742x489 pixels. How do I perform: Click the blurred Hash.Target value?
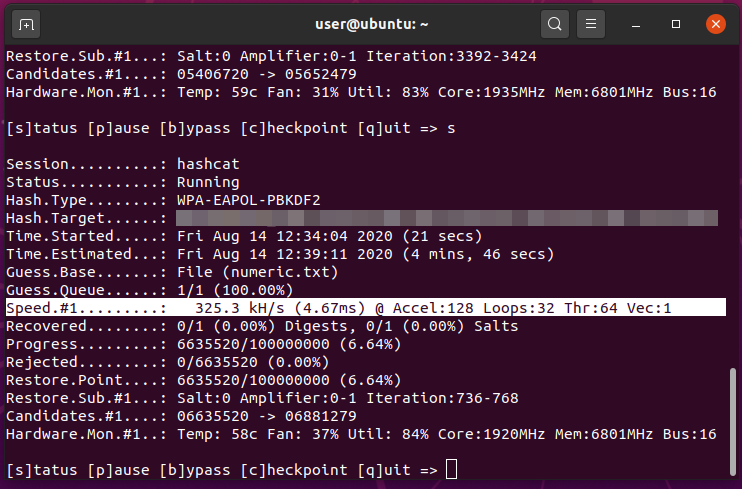pyautogui.click(x=446, y=217)
